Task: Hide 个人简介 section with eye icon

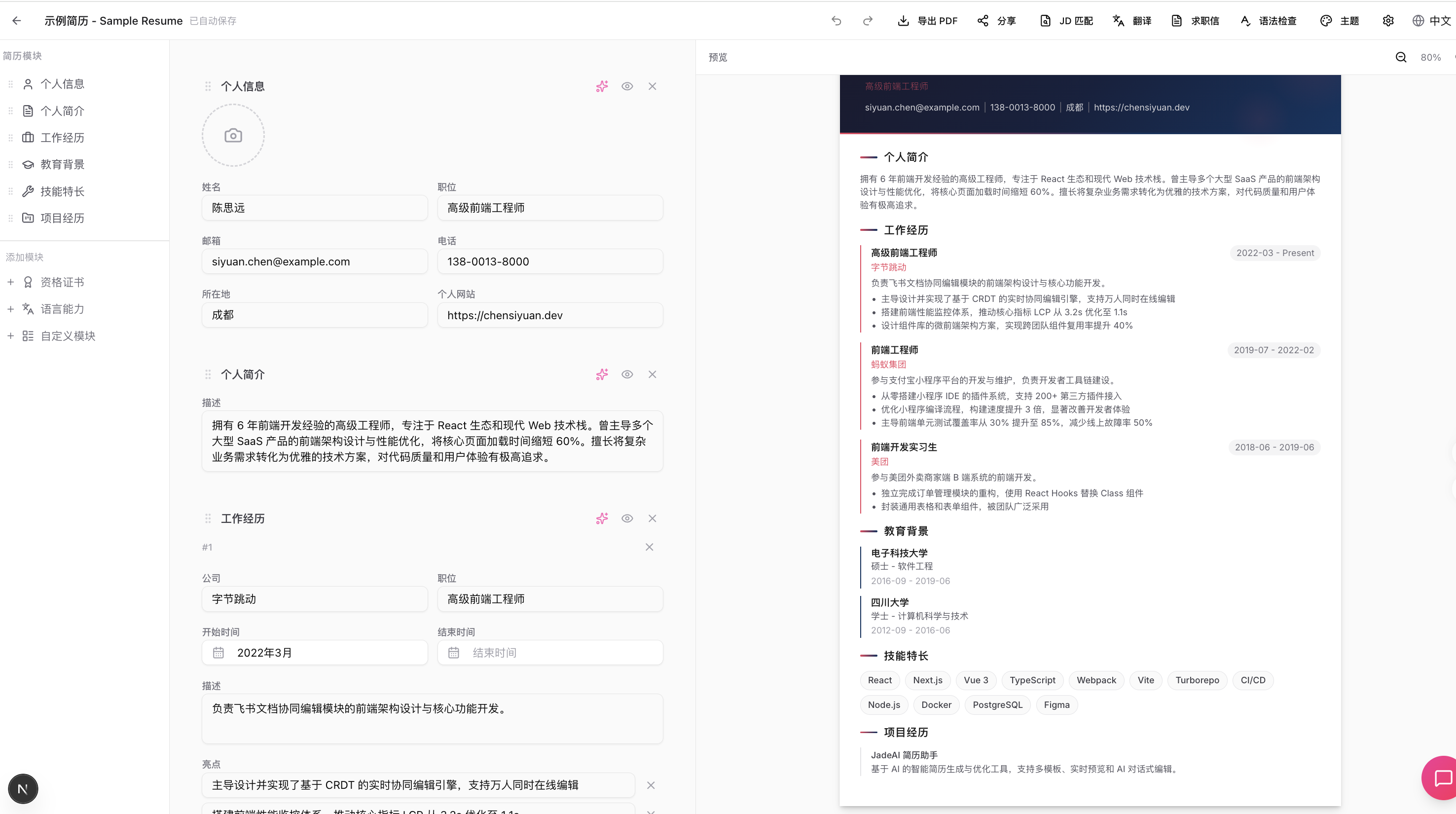Action: 627,374
